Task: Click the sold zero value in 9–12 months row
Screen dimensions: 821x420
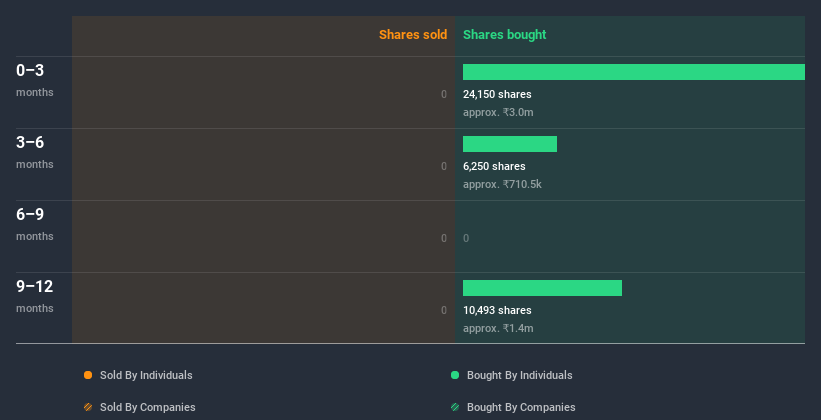Action: coord(444,310)
